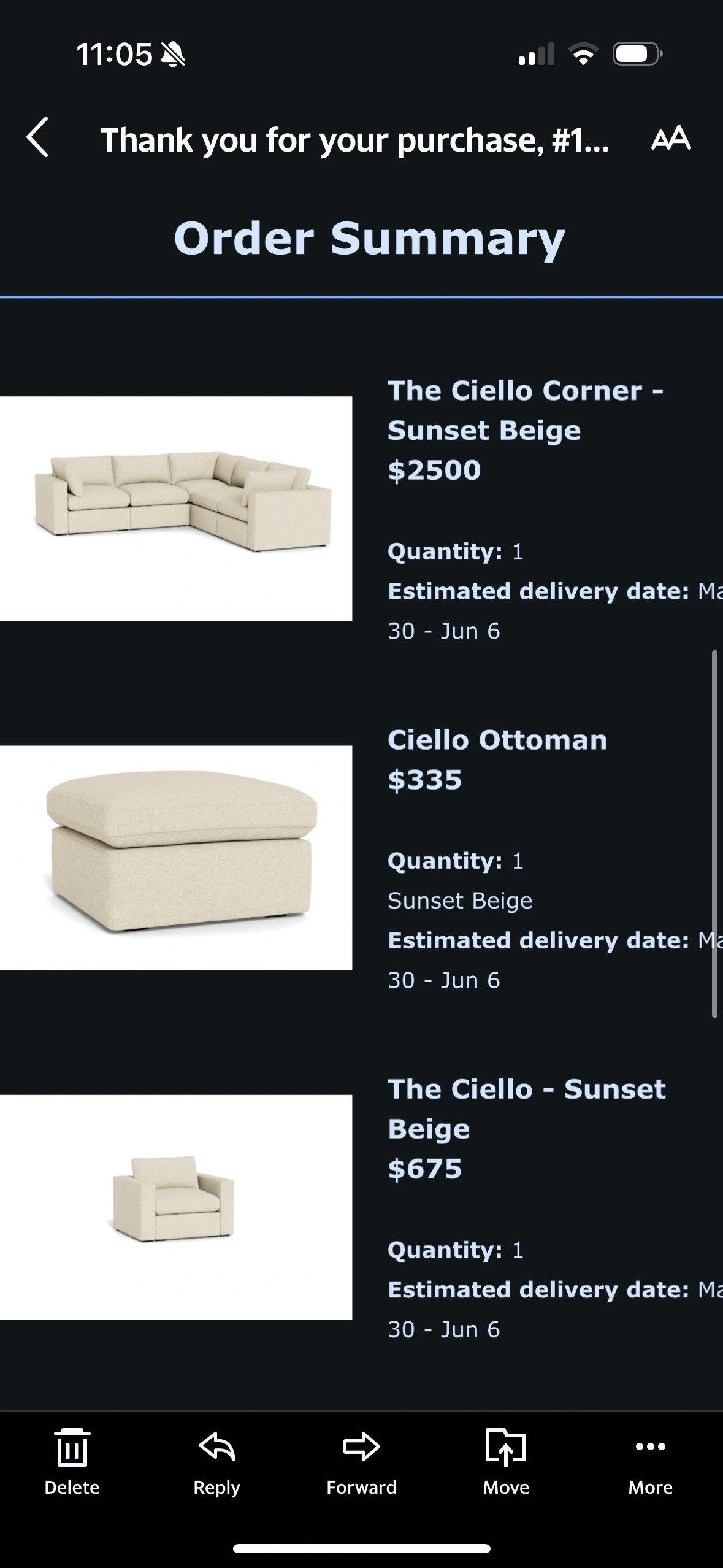Image resolution: width=723 pixels, height=1568 pixels.
Task: Tap the Ciello Ottoman product title
Action: (x=497, y=740)
